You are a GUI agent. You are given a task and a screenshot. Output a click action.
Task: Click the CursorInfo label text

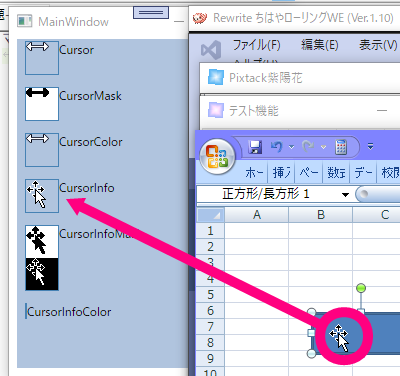click(87, 188)
